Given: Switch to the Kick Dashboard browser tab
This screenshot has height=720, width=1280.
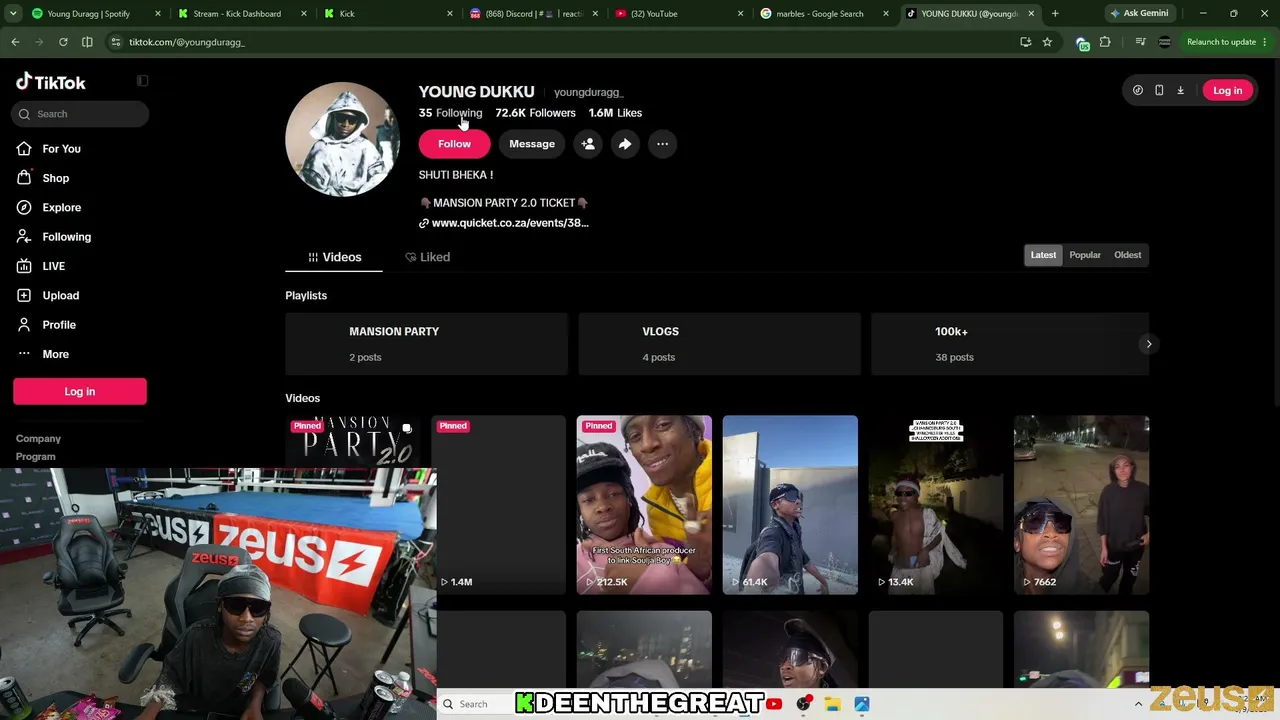Looking at the screenshot, I should click(x=240, y=14).
